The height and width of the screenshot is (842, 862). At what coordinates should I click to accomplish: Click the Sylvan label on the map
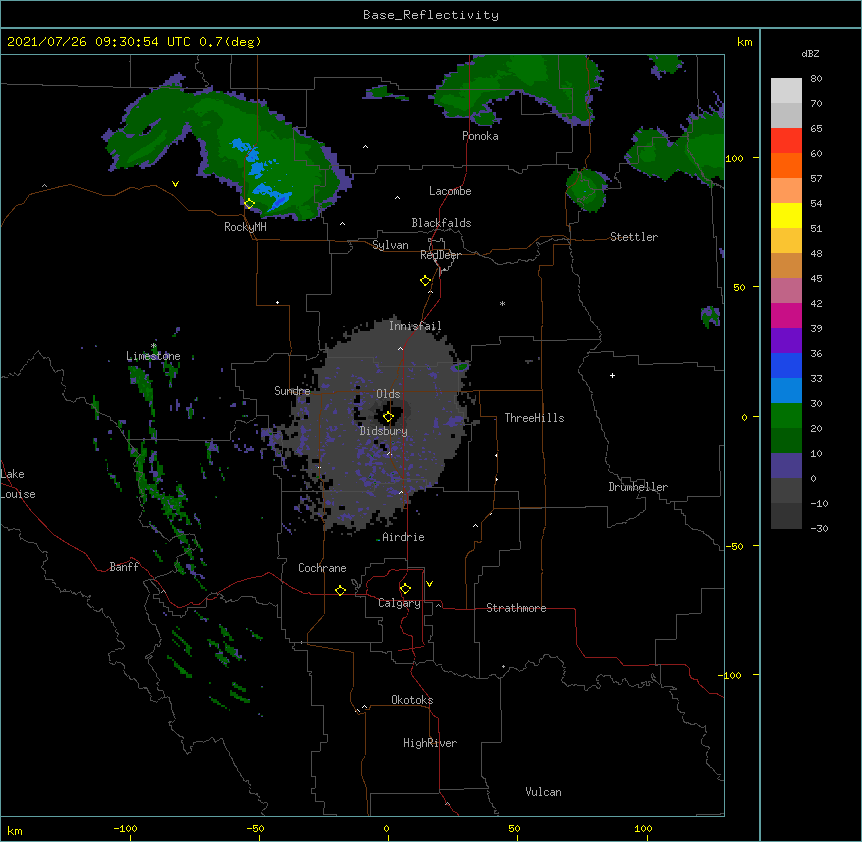pyautogui.click(x=390, y=245)
